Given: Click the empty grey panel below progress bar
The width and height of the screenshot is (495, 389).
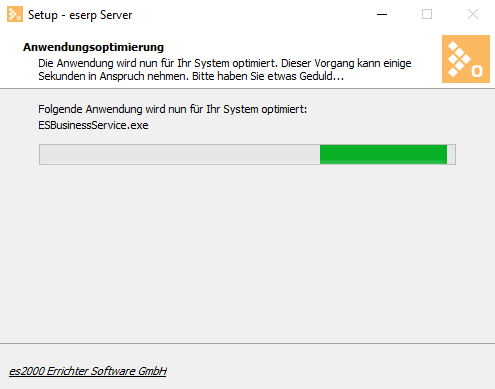Looking at the screenshot, I should 247,253.
